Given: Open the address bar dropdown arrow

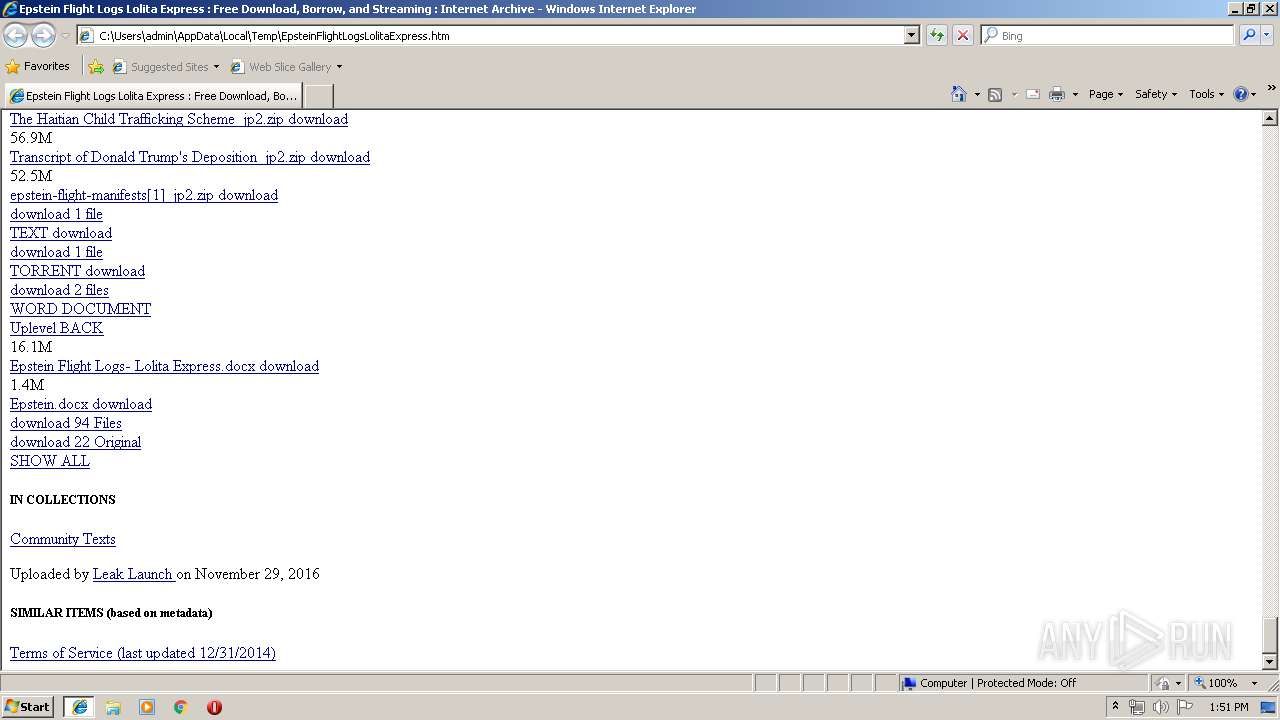Looking at the screenshot, I should [911, 35].
